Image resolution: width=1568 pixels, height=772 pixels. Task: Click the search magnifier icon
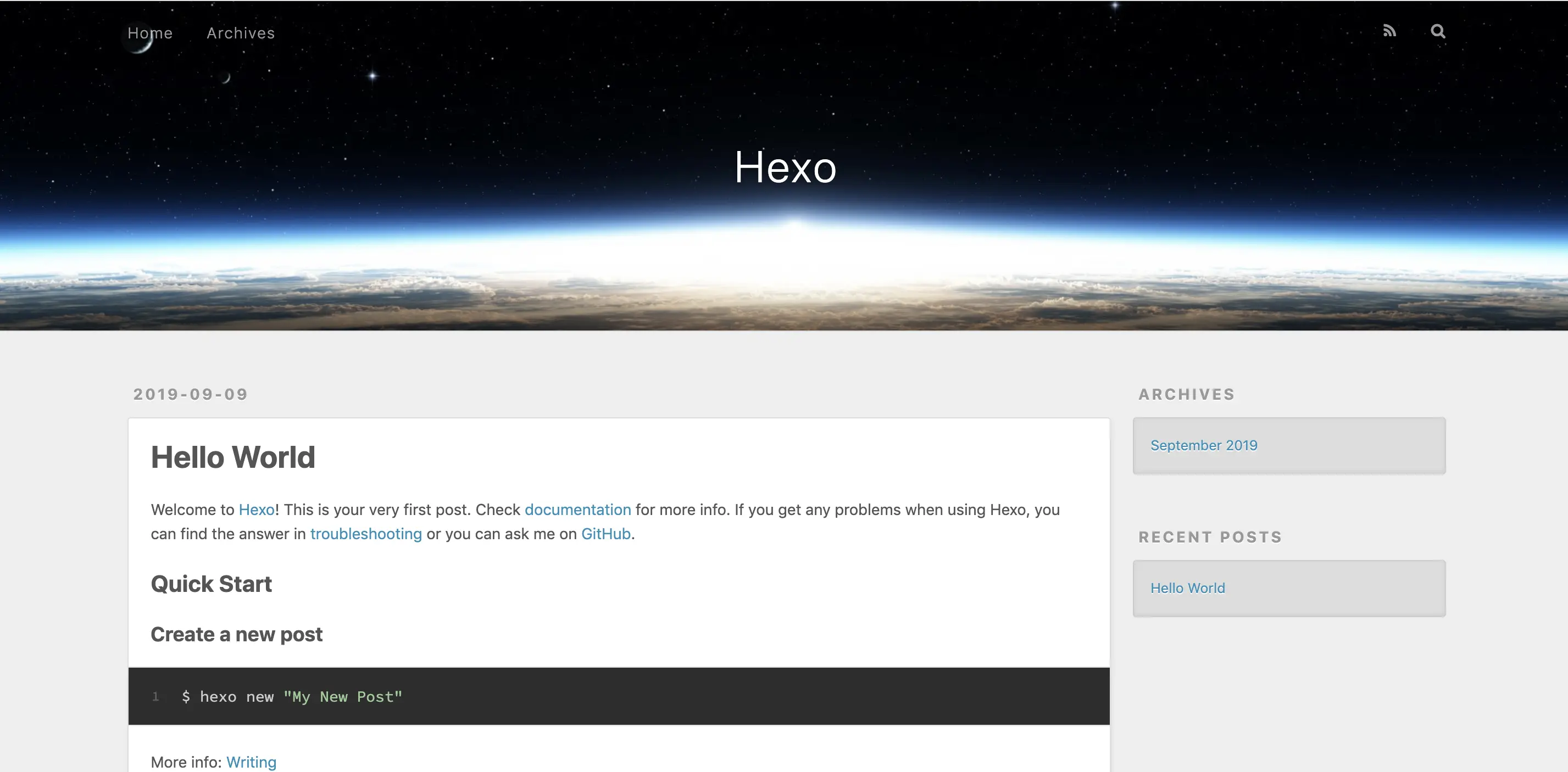[x=1438, y=31]
